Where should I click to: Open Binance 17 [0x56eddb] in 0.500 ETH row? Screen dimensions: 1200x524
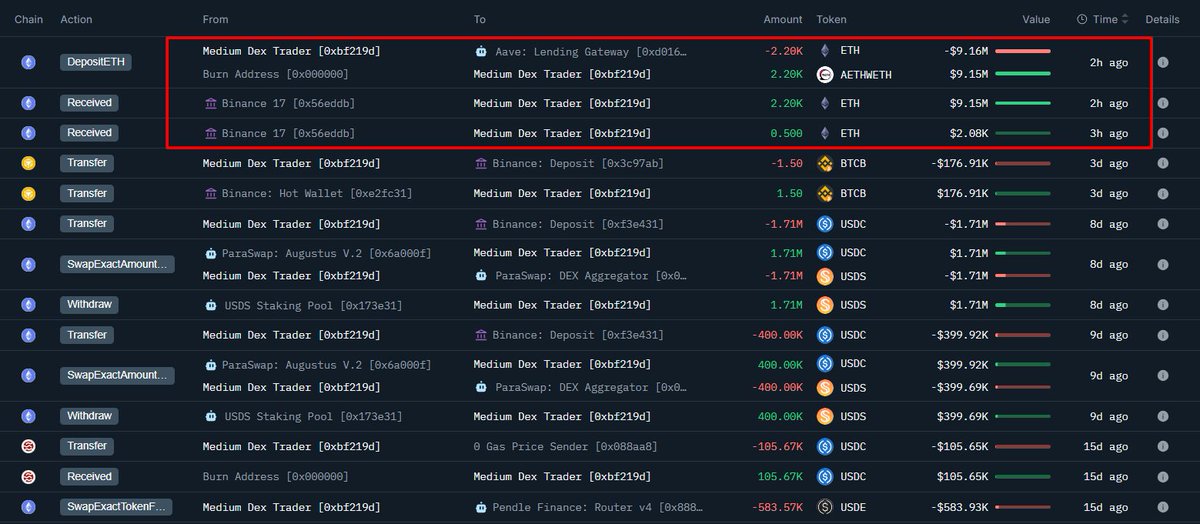pyautogui.click(x=288, y=133)
